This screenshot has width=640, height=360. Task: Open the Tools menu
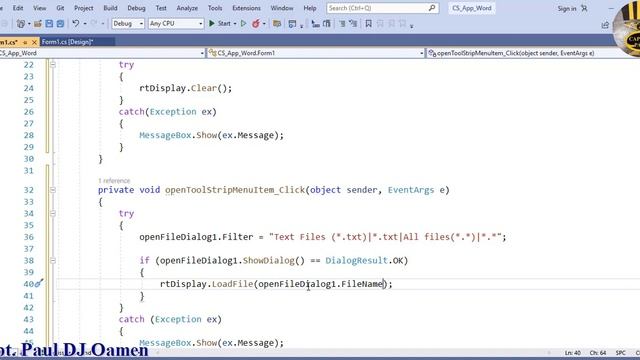point(215,8)
